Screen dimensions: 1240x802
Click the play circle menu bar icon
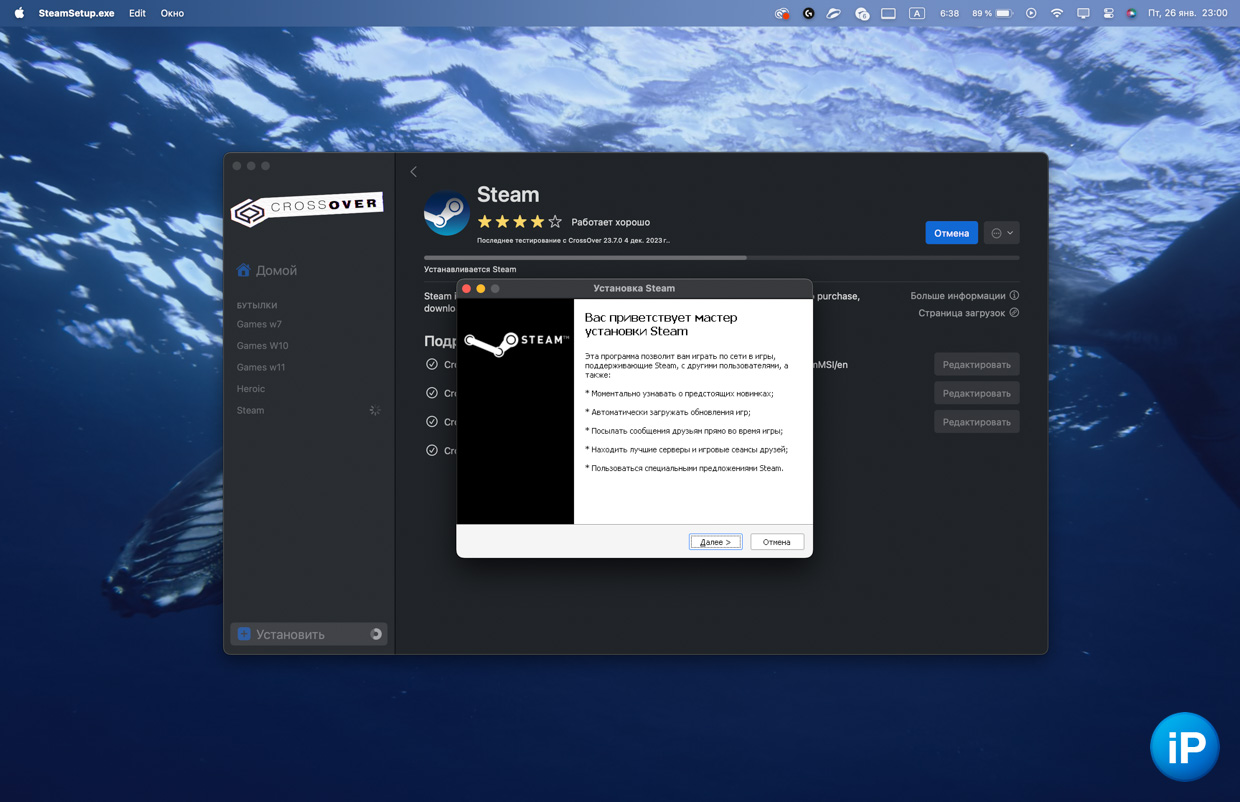click(x=1031, y=13)
